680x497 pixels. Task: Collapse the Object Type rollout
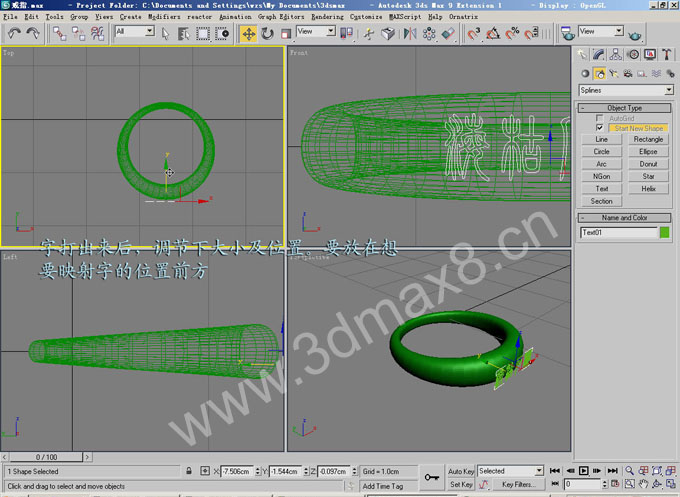(624, 108)
